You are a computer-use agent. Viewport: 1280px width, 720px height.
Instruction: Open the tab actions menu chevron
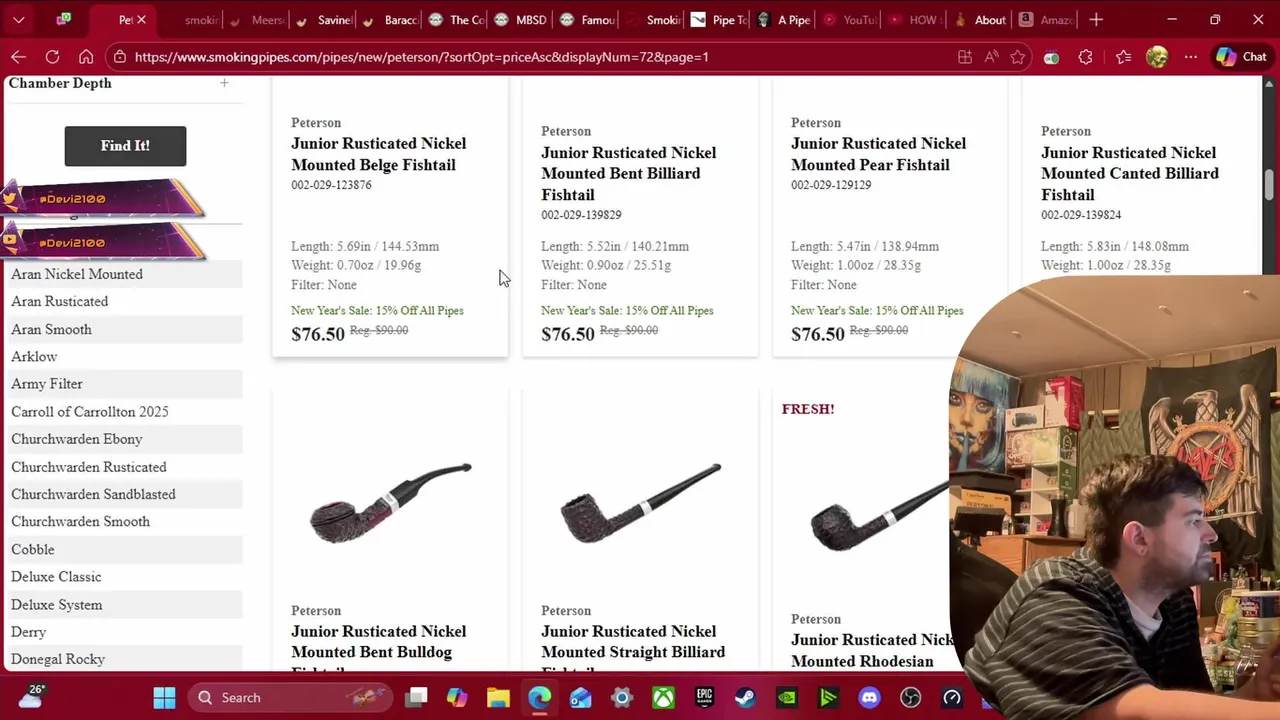[x=18, y=19]
